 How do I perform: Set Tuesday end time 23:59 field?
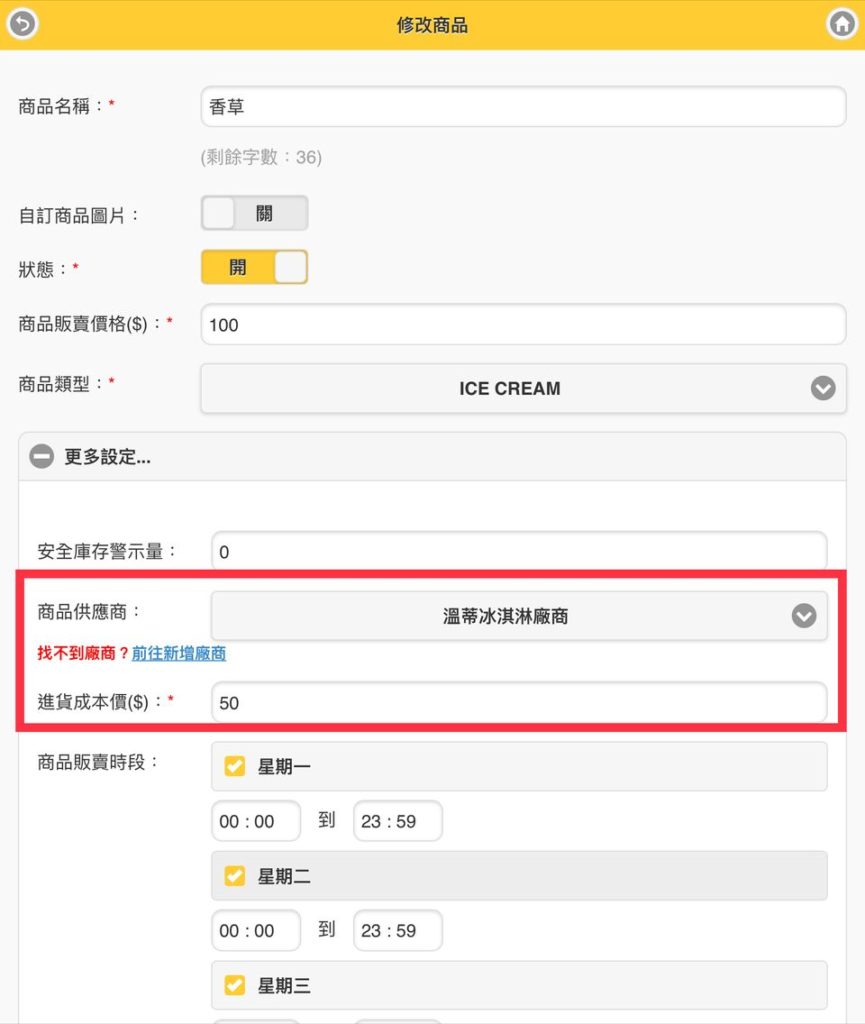[x=398, y=930]
